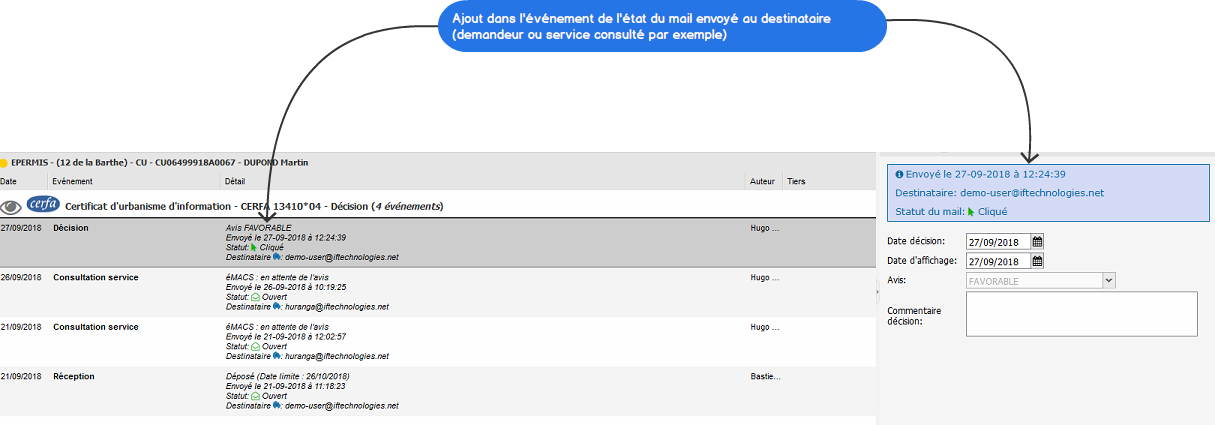This screenshot has height=425, width=1215.
Task: Select the 21/09/2018 Réception event row
Action: pos(437,391)
